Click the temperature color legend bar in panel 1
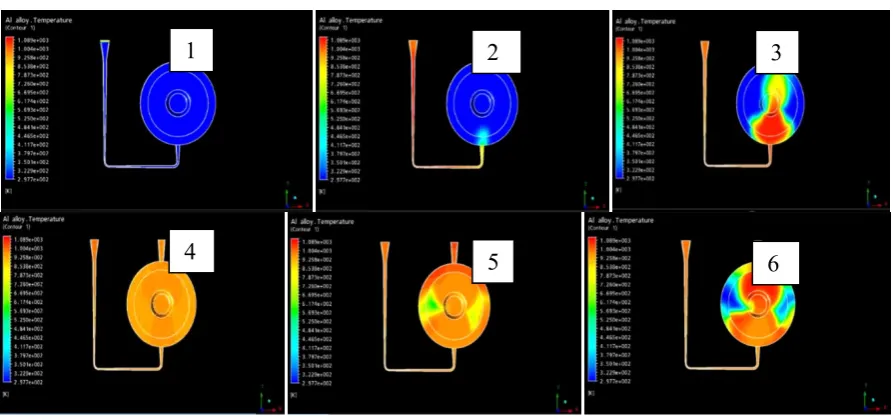Viewport: 893px width, 420px height. (9, 108)
